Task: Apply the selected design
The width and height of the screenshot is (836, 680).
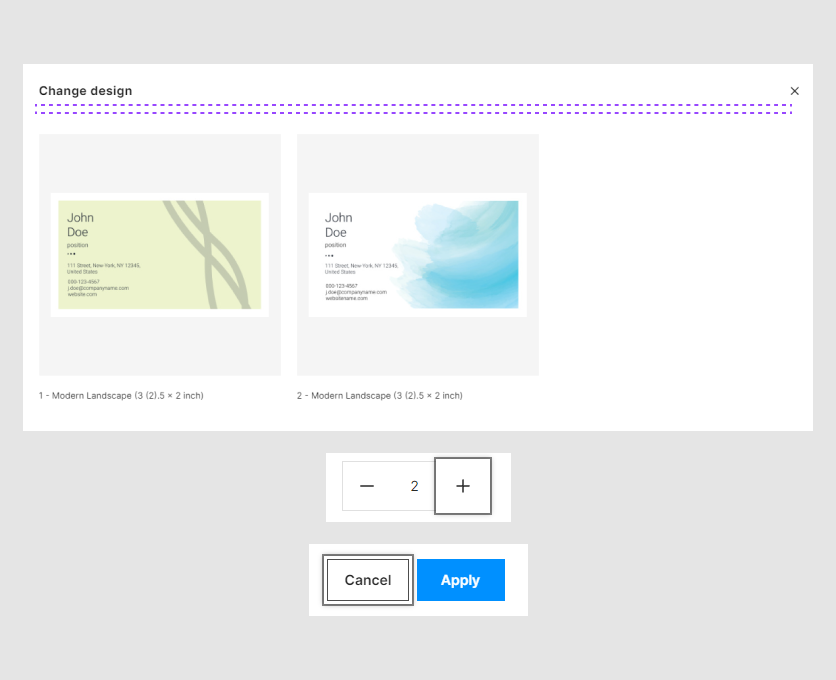Action: (461, 580)
